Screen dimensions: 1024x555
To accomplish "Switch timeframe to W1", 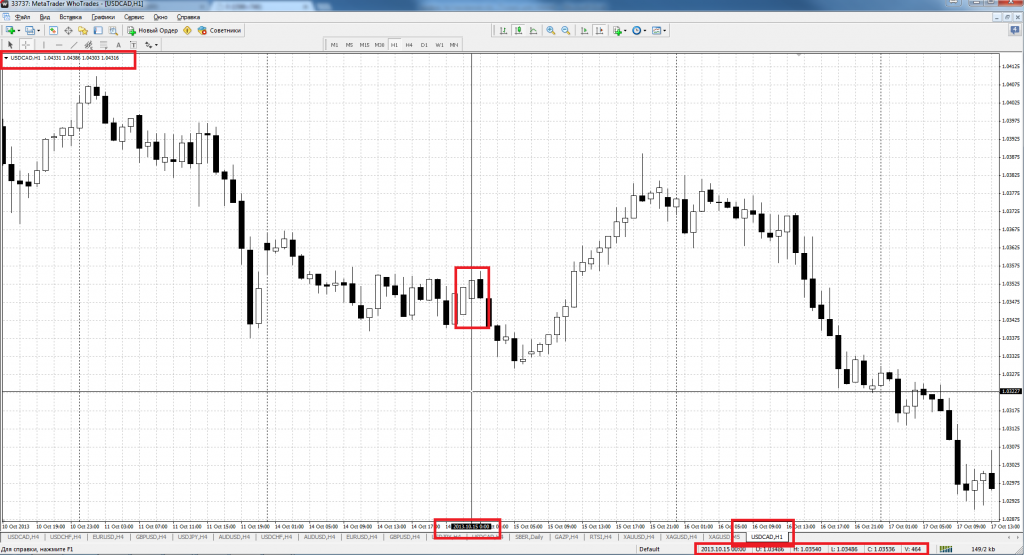I will pos(439,45).
